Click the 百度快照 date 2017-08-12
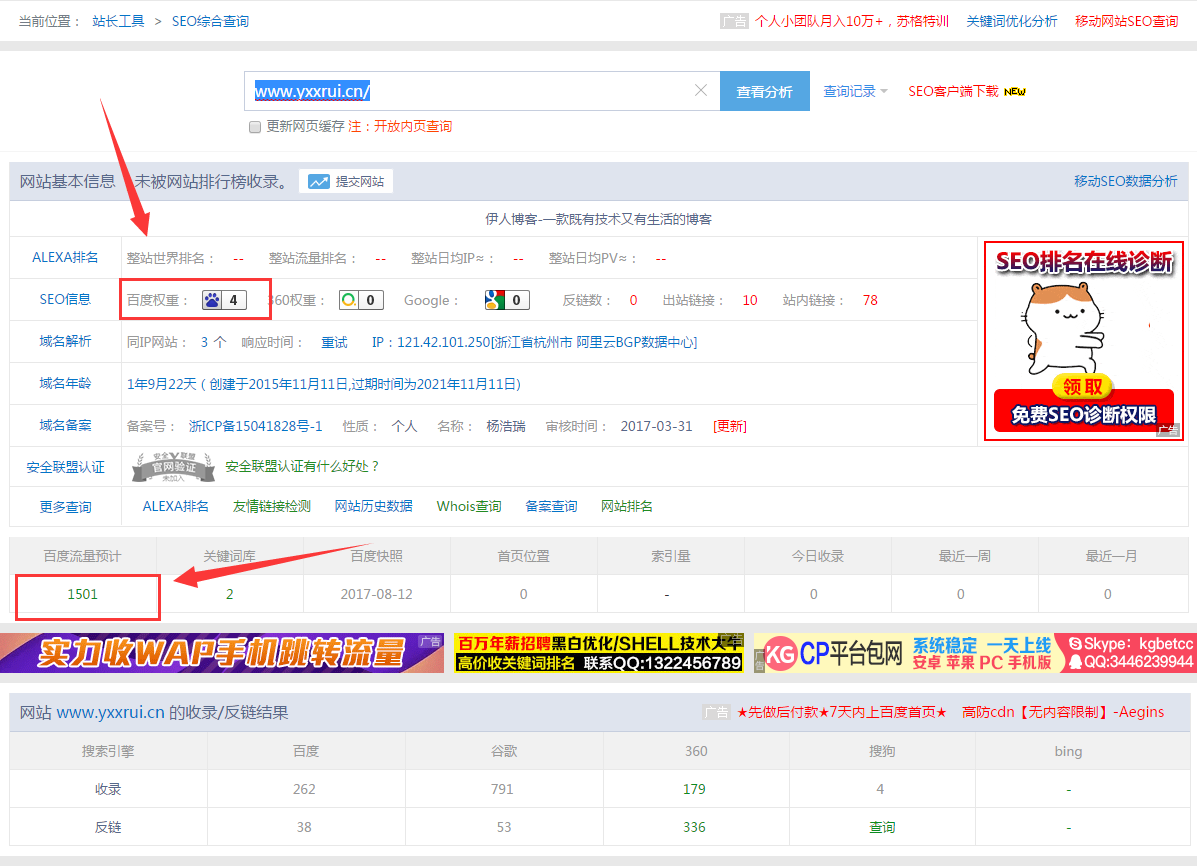Screen dimensions: 1197x867 376,594
